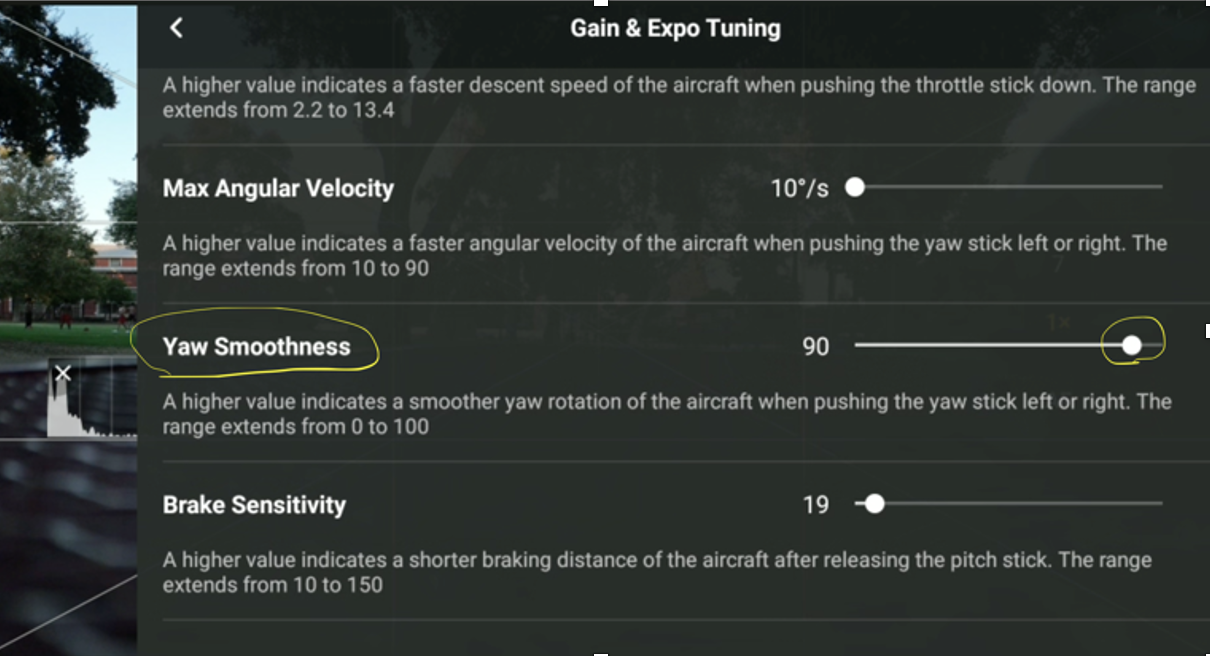Tap the Yaw Smoothness value 90

point(815,347)
